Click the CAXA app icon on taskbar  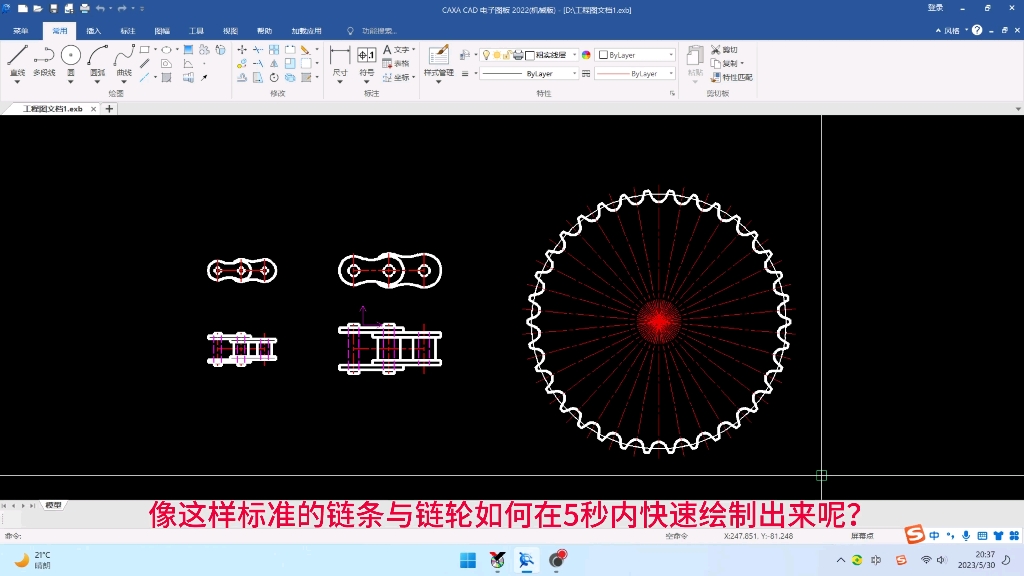(526, 560)
